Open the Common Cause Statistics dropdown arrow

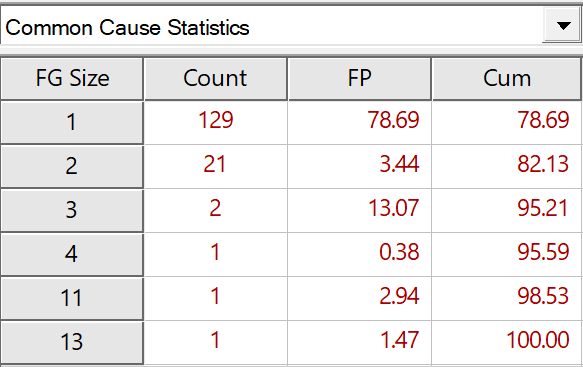click(x=563, y=26)
